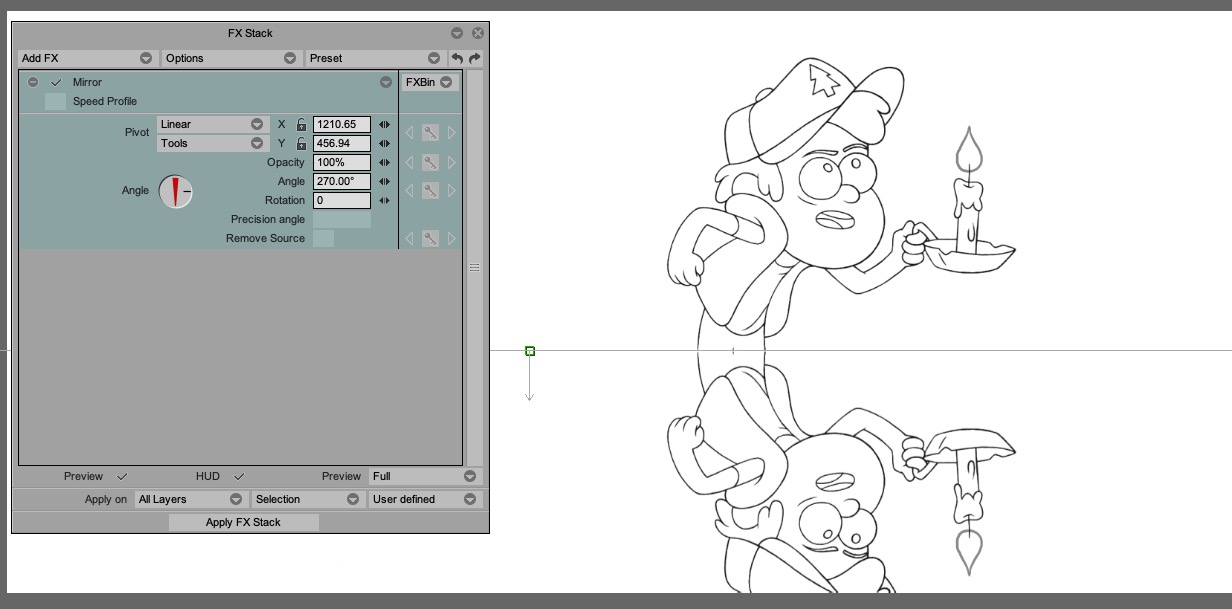Collapse the Mirror effect with minus icon
The height and width of the screenshot is (609, 1232).
tap(33, 82)
